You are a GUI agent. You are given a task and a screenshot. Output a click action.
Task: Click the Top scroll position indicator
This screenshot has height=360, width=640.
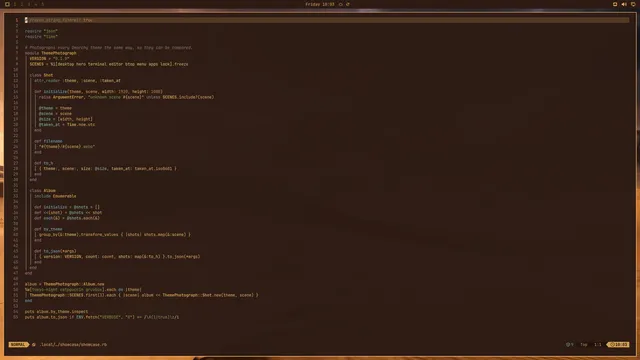click(x=584, y=344)
